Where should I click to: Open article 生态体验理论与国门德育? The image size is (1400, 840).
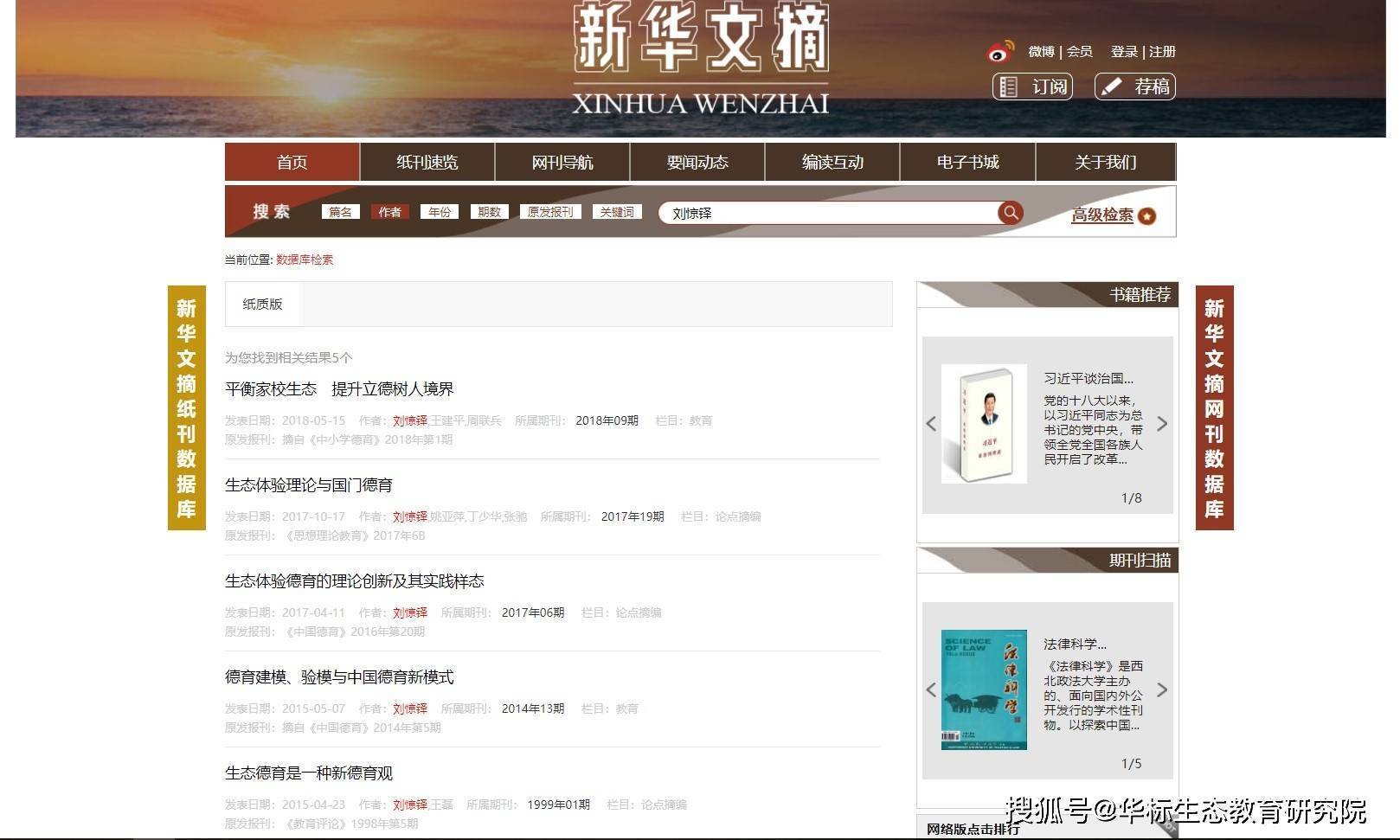pos(309,485)
